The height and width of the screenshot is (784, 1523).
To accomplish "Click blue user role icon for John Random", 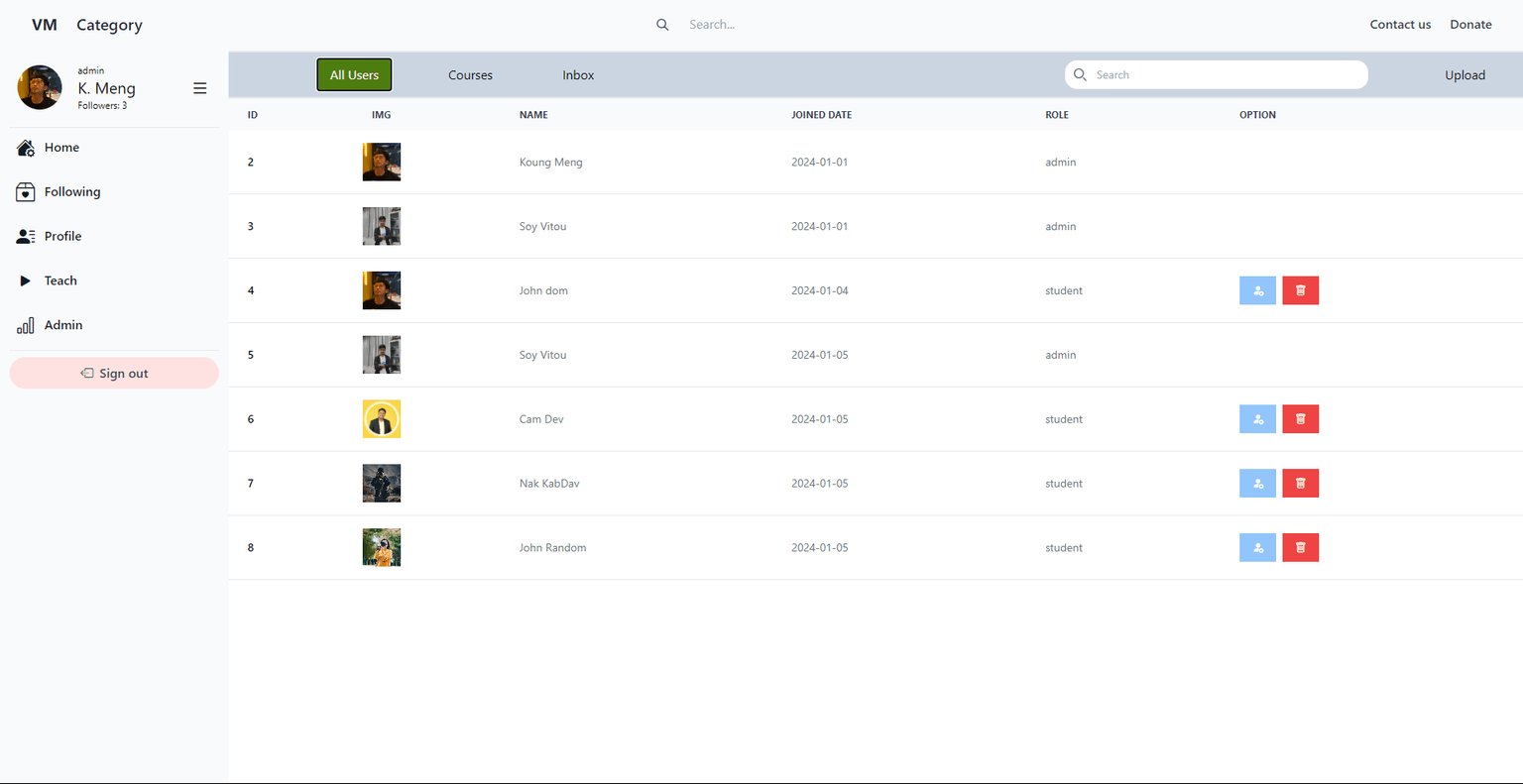I will (1257, 548).
